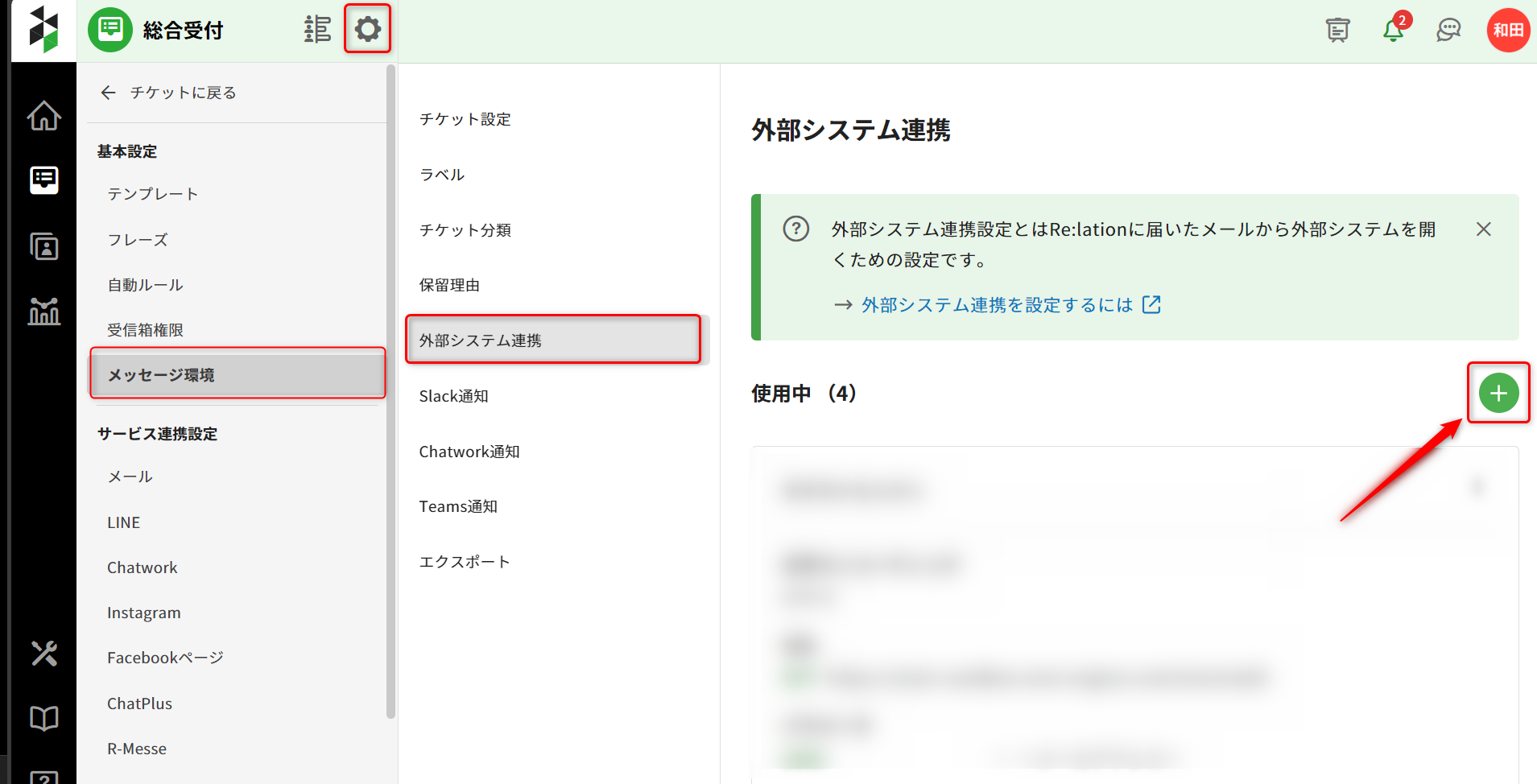Screen dimensions: 1537x784
Task: Close the green info banner
Action: [1483, 229]
